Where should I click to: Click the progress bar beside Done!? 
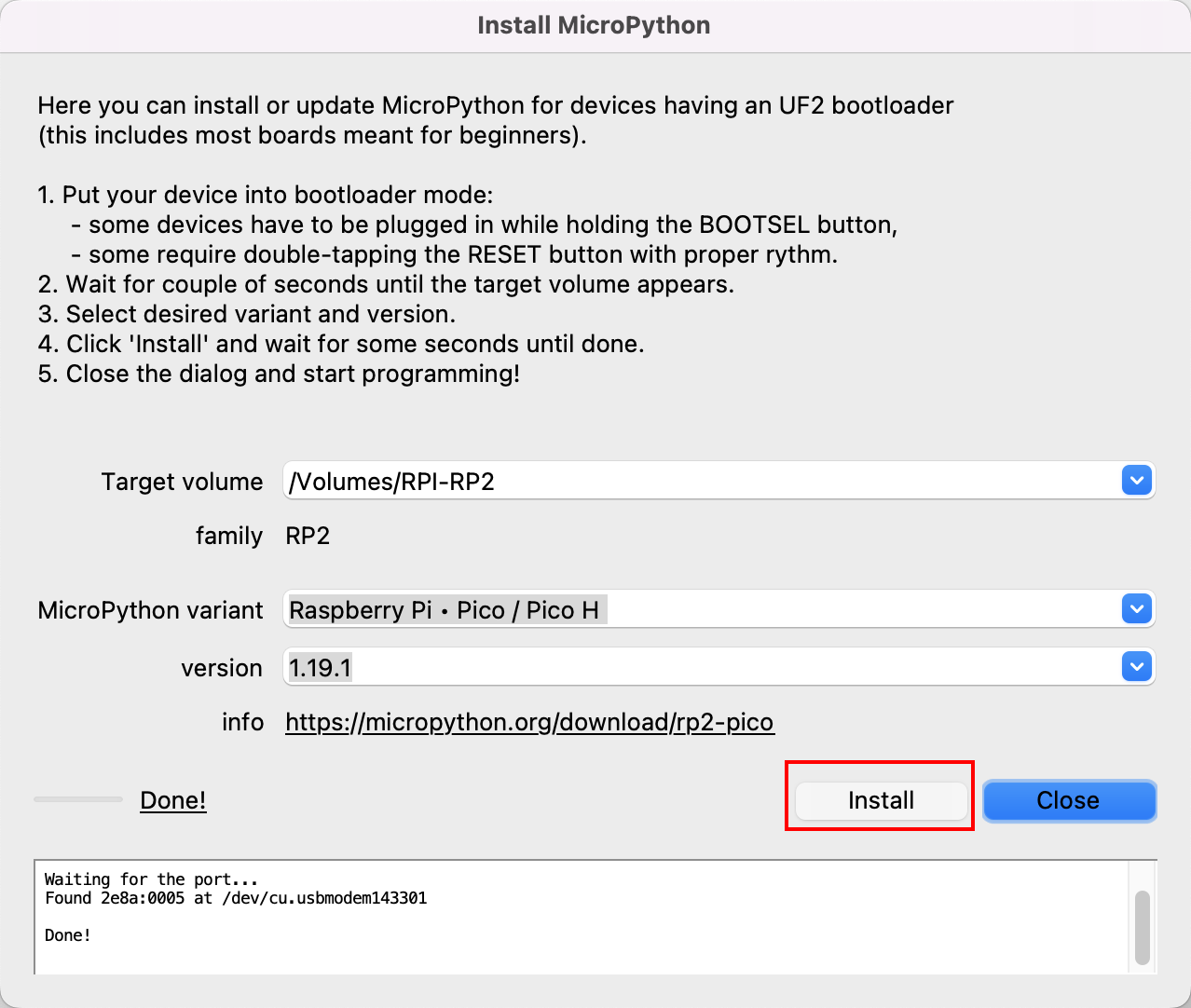(x=78, y=799)
